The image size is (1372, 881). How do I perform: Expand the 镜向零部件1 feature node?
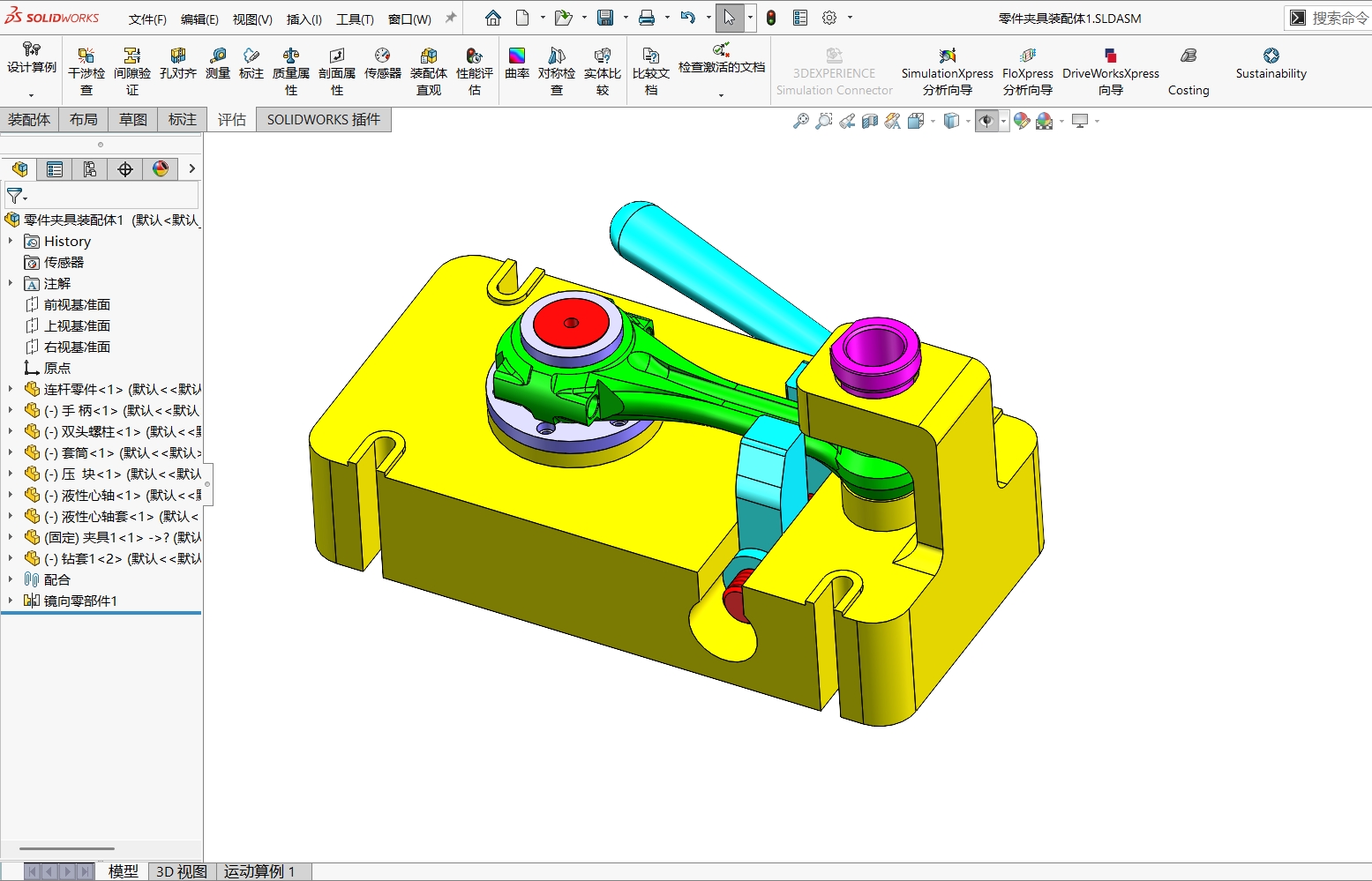click(x=11, y=601)
